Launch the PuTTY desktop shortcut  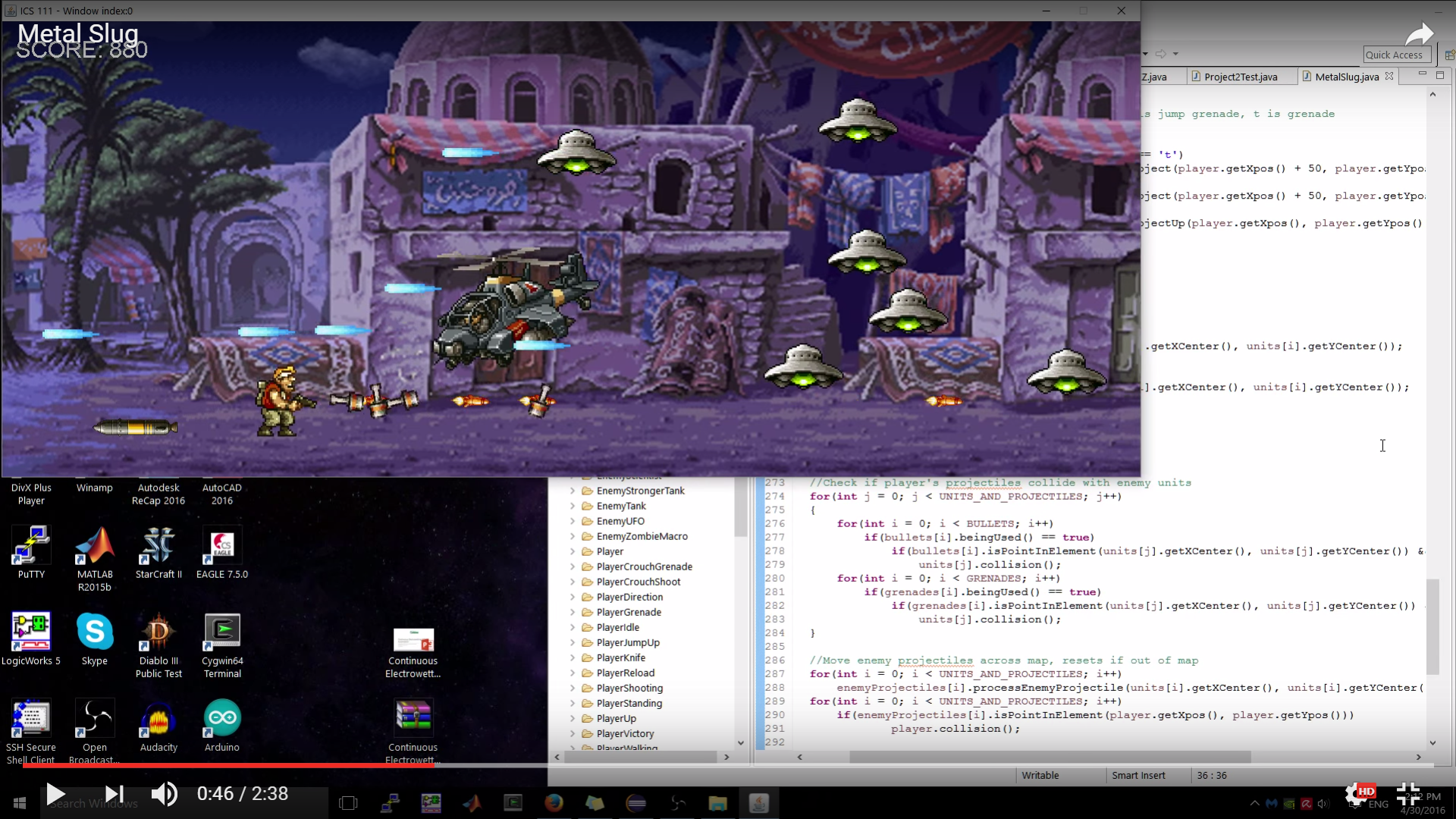(31, 546)
